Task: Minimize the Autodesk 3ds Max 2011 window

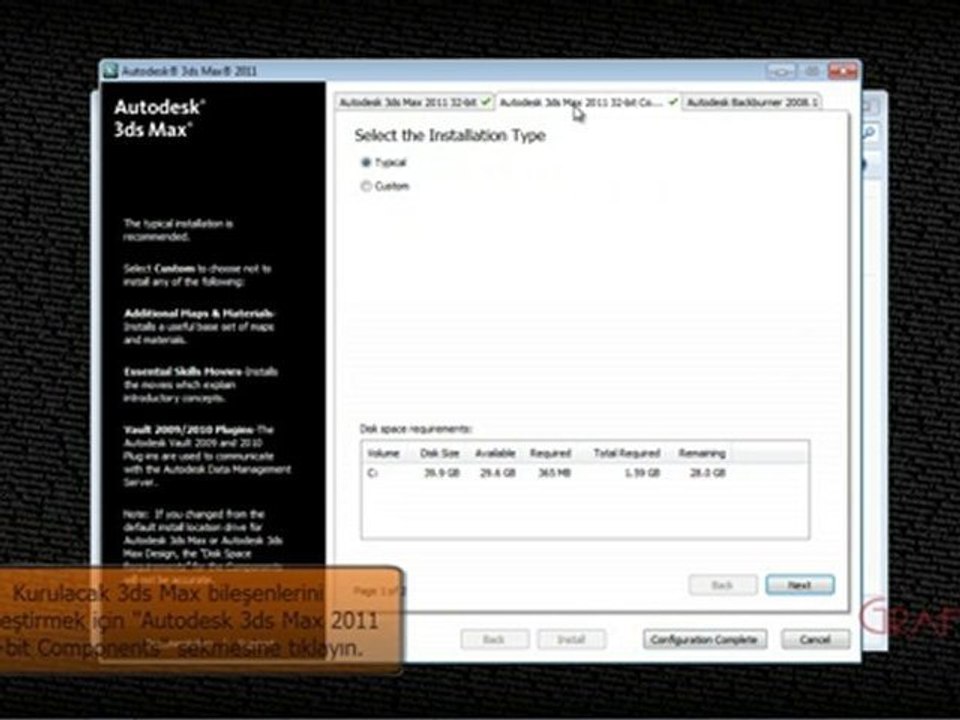Action: point(781,71)
